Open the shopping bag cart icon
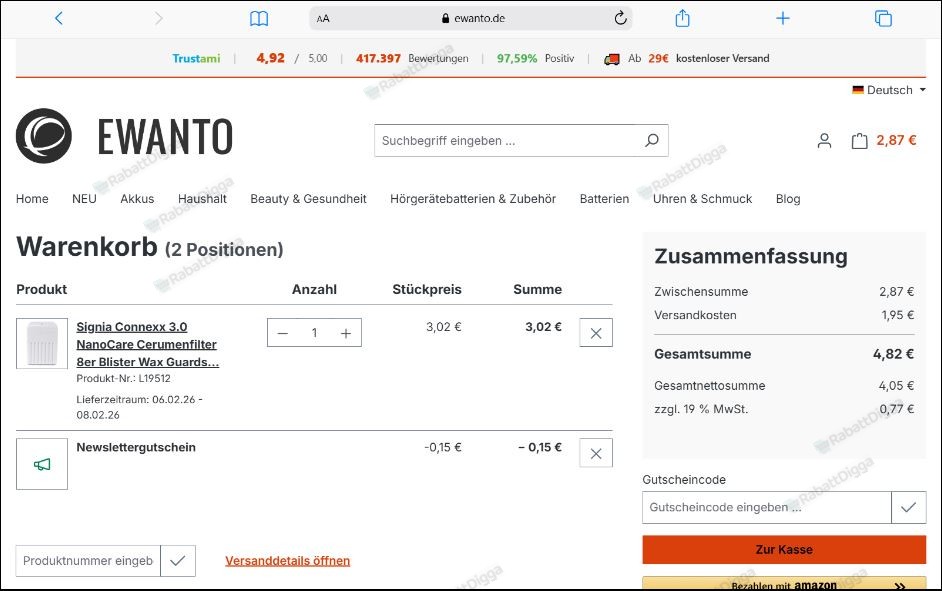Screen dimensions: 942x591 click(x=860, y=141)
